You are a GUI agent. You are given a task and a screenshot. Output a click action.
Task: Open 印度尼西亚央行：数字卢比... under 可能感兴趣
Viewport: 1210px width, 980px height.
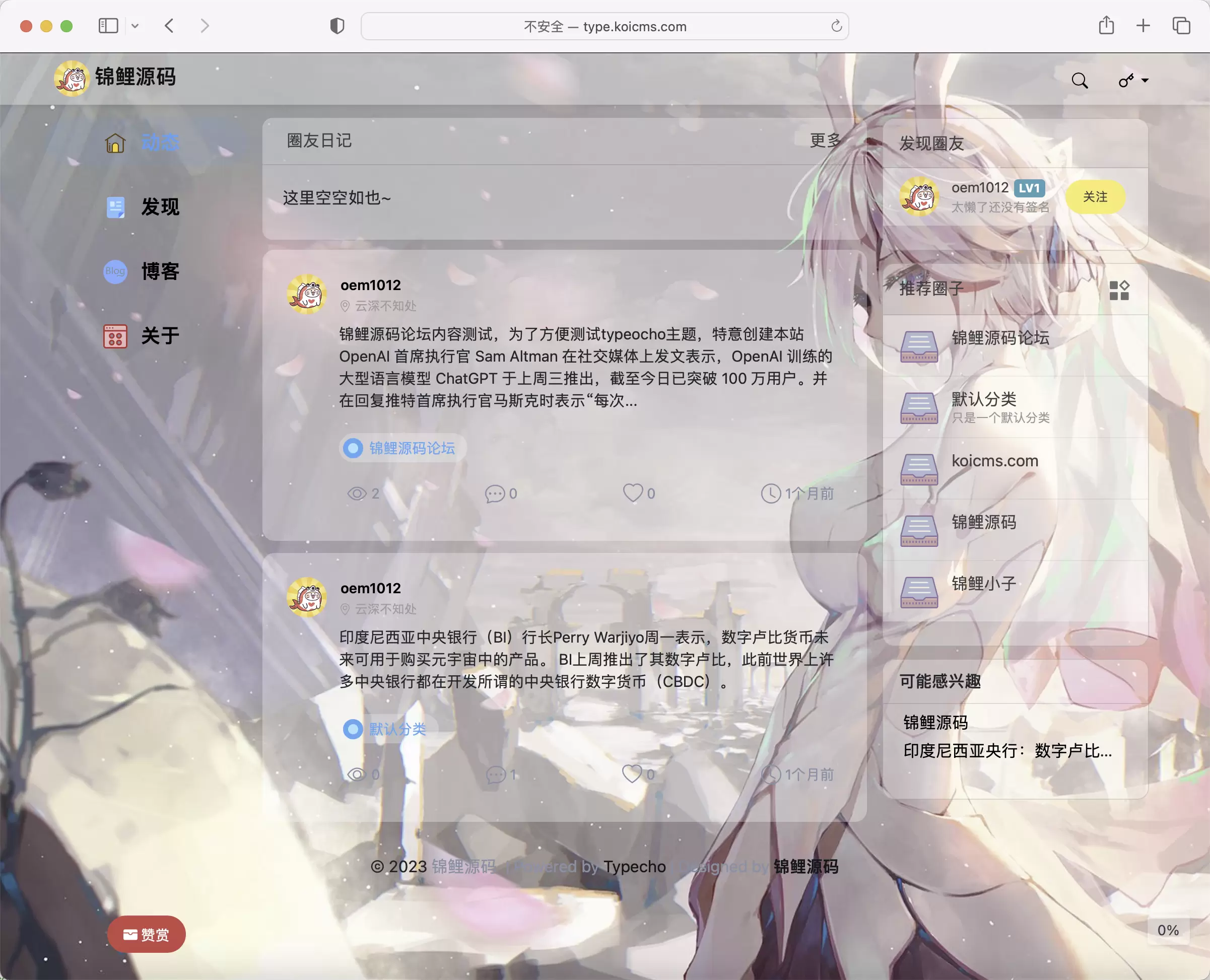point(1007,751)
